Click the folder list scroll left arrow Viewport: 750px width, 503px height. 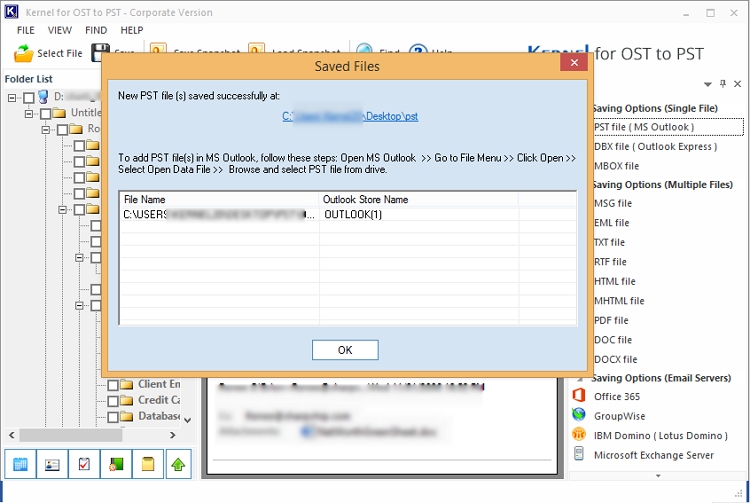[x=11, y=435]
